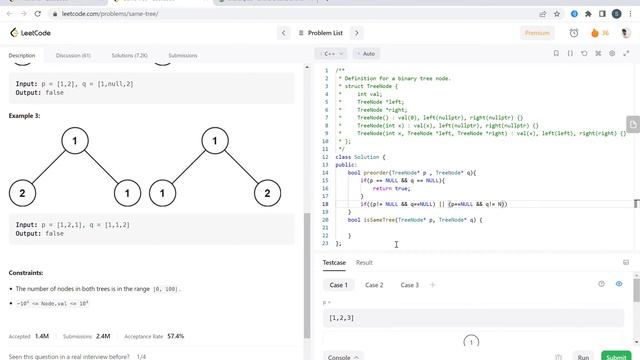Open the browser extensions puzzle icon
The height and width of the screenshot is (360, 640).
tap(588, 14)
